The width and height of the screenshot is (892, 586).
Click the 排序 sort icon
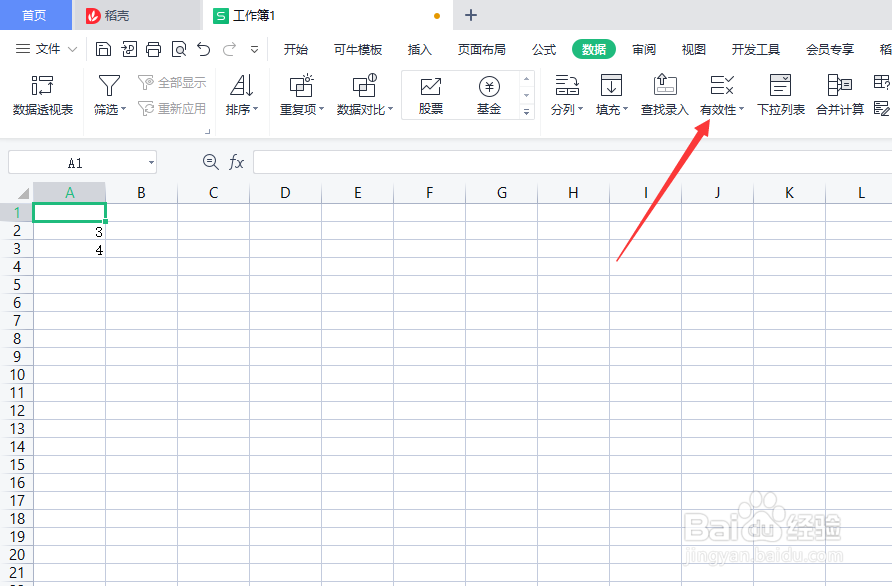(x=241, y=86)
